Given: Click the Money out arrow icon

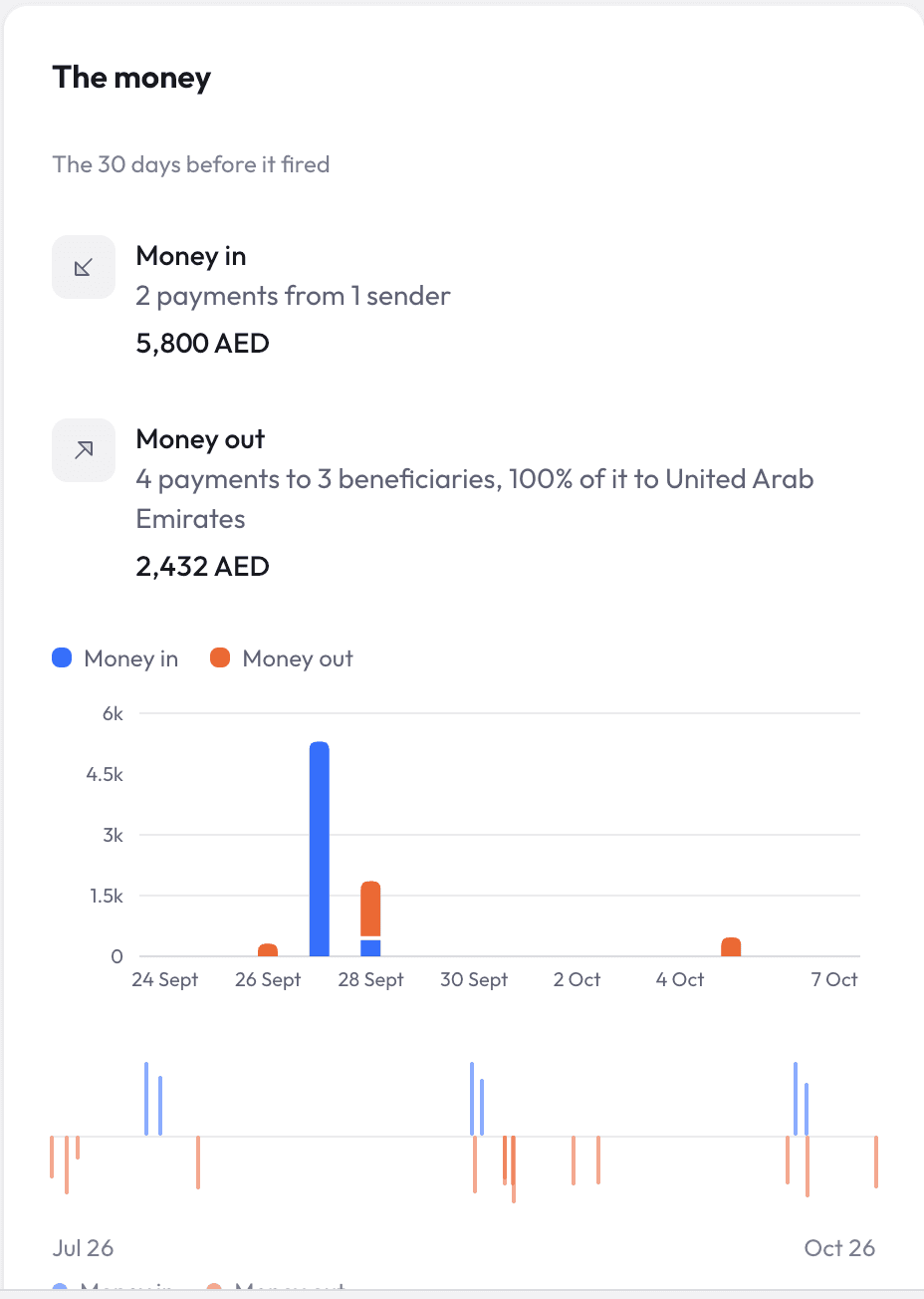Looking at the screenshot, I should (x=84, y=450).
